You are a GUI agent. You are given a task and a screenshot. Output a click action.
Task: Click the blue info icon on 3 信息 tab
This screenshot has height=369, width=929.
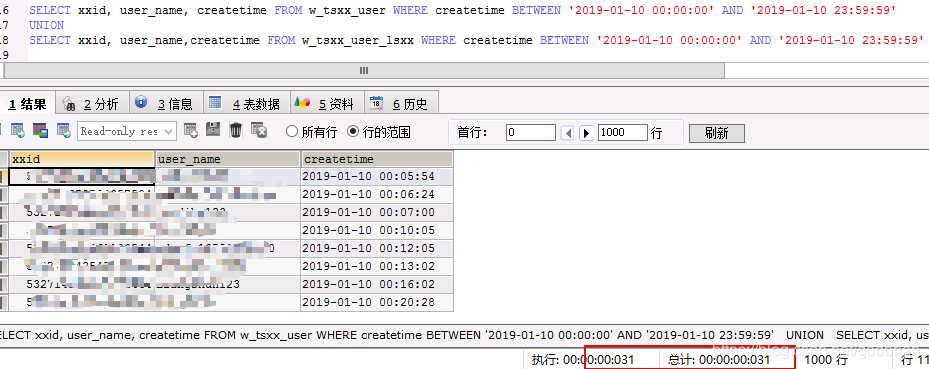(x=141, y=102)
